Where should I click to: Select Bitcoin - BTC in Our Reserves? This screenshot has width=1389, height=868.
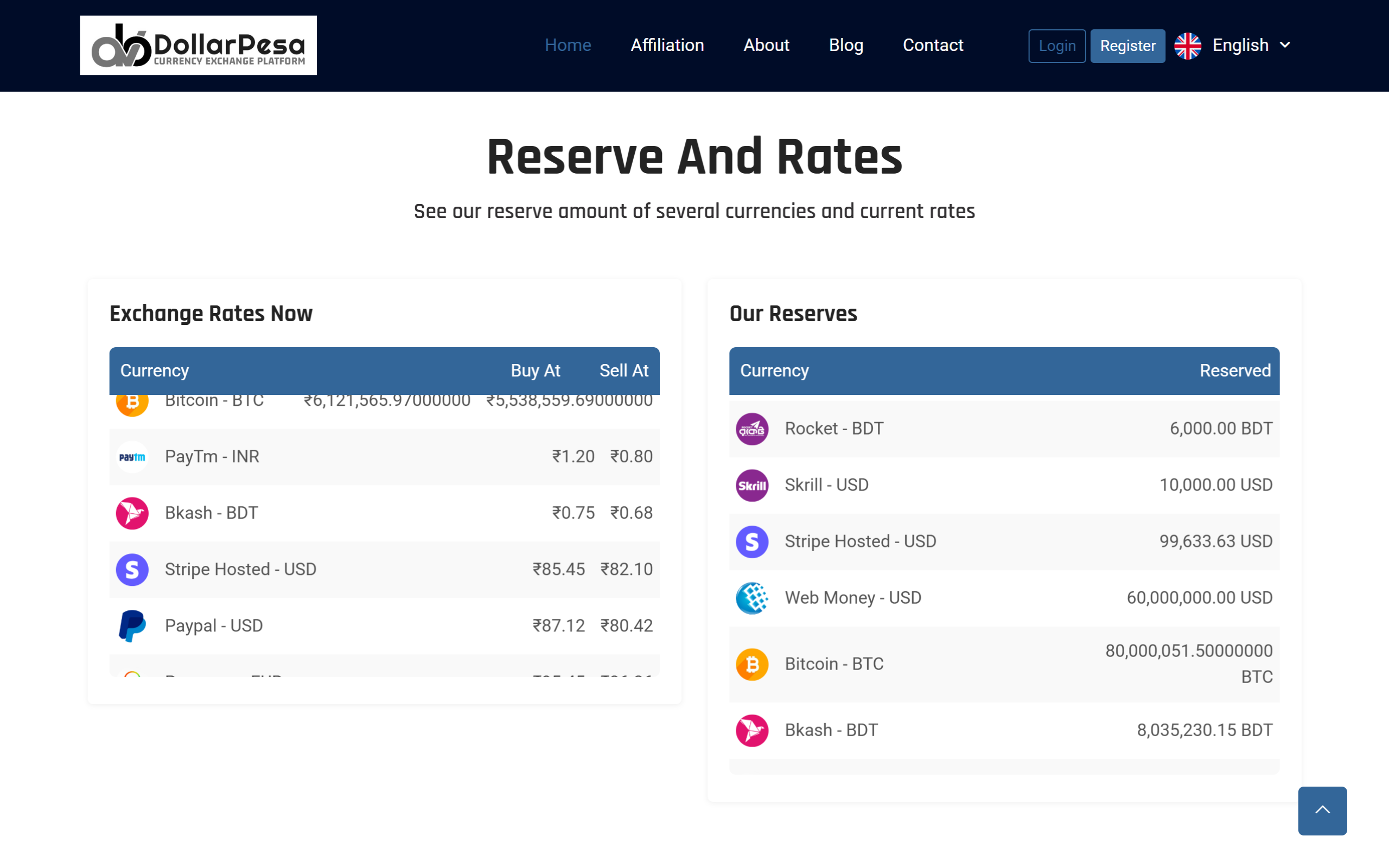coord(834,664)
